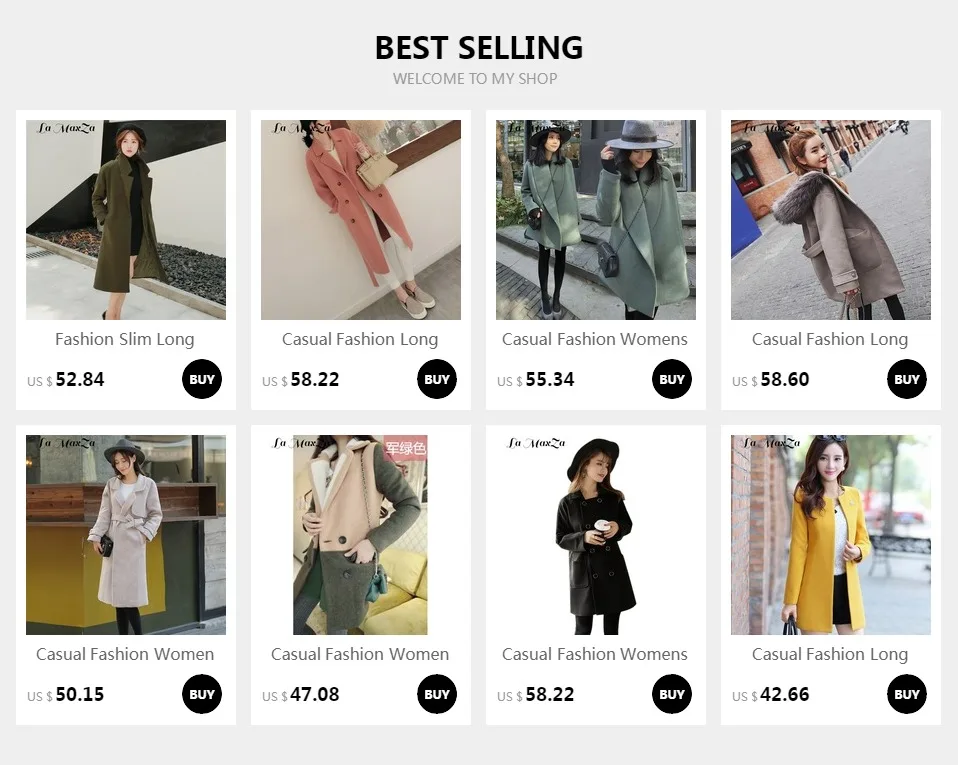Select the US $47.08 price text
Screen dimensions: 958x765
tap(301, 695)
